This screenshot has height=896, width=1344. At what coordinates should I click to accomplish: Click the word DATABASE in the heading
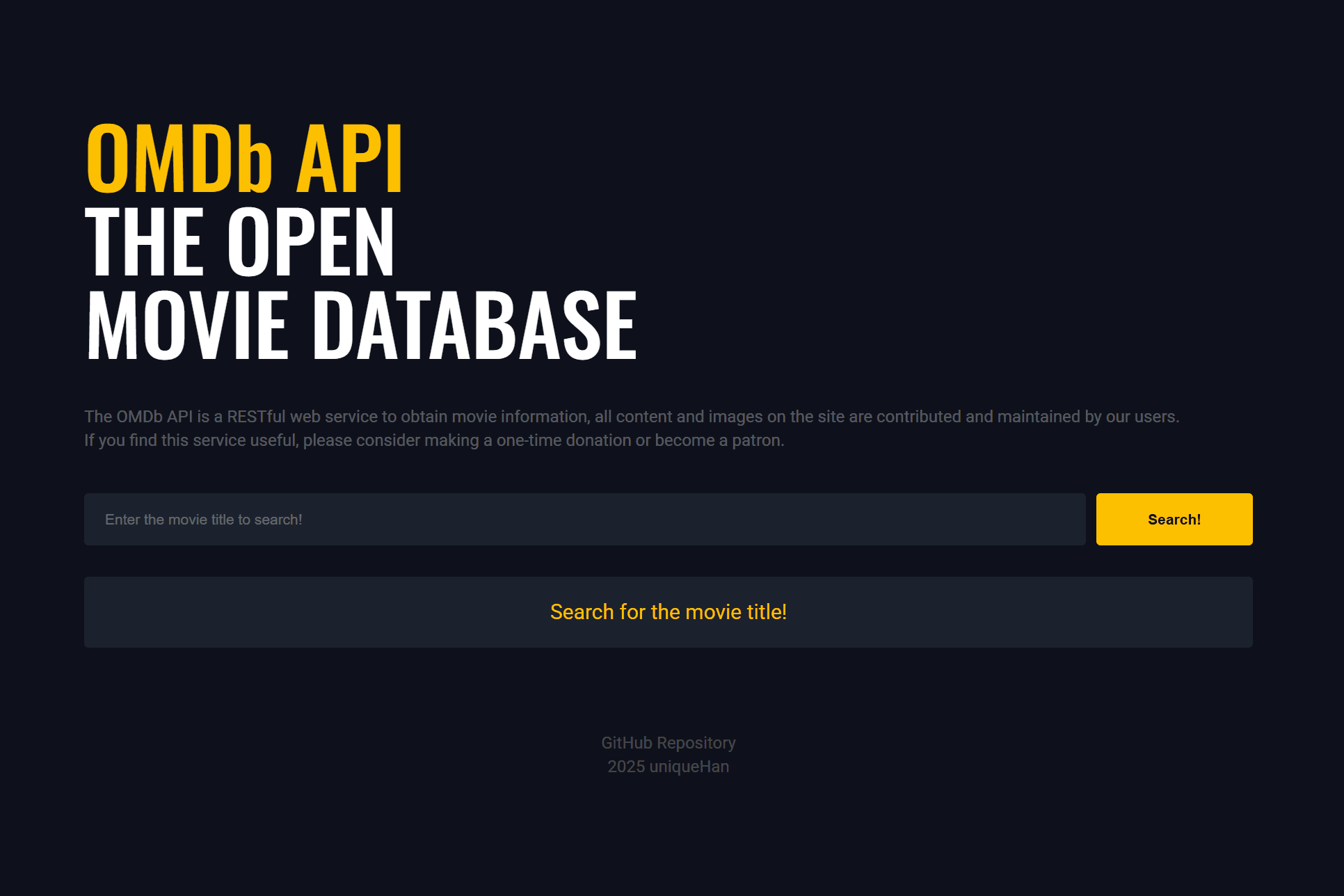[x=474, y=326]
